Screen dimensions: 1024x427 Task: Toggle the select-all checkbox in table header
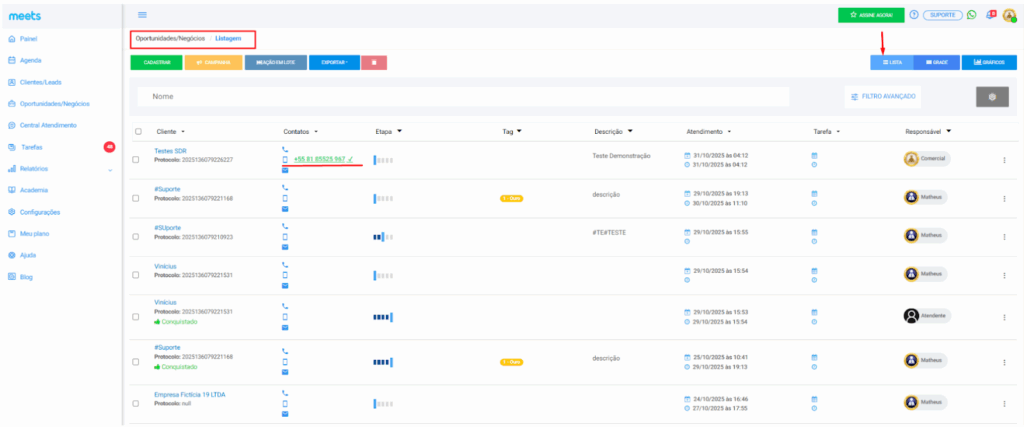(x=138, y=131)
